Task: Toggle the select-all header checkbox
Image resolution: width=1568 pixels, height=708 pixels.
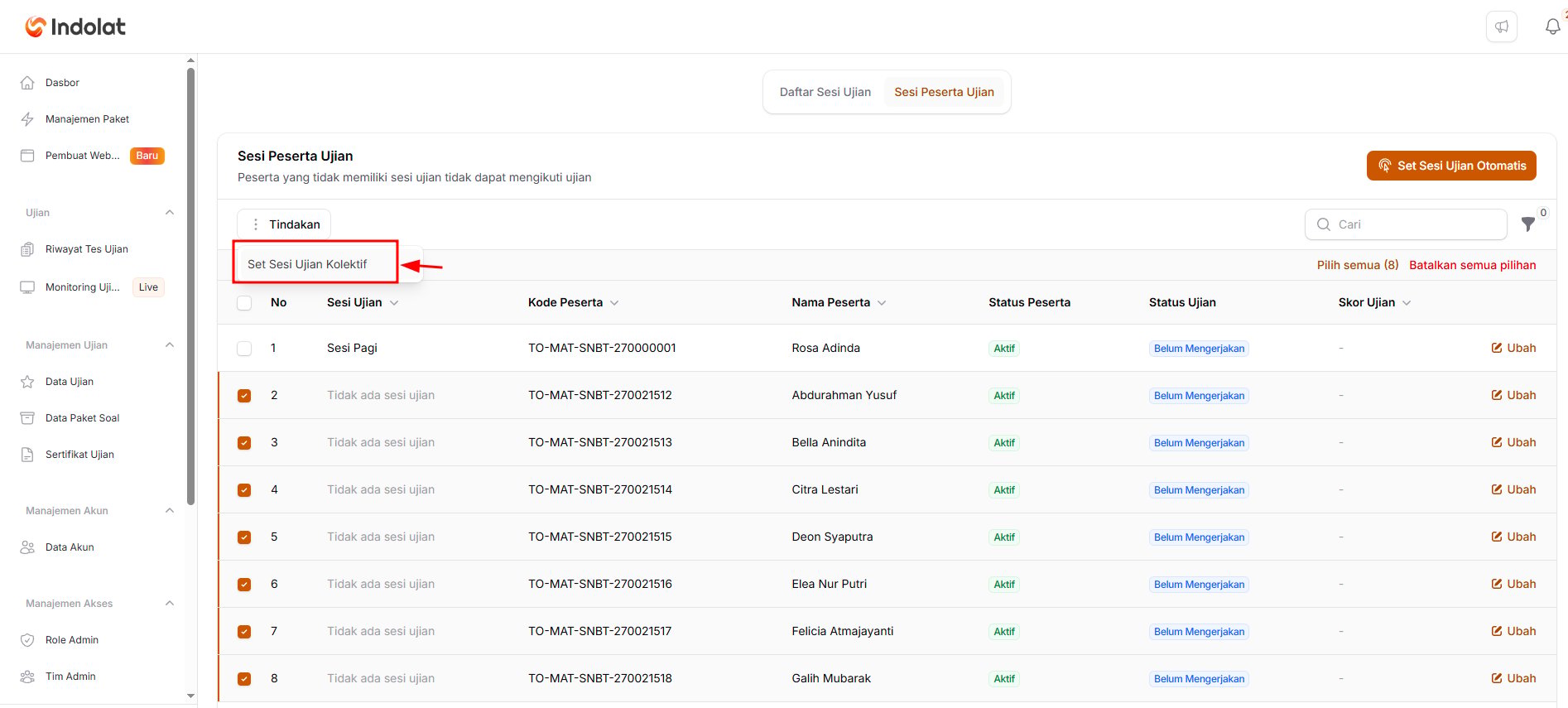Action: click(x=244, y=303)
